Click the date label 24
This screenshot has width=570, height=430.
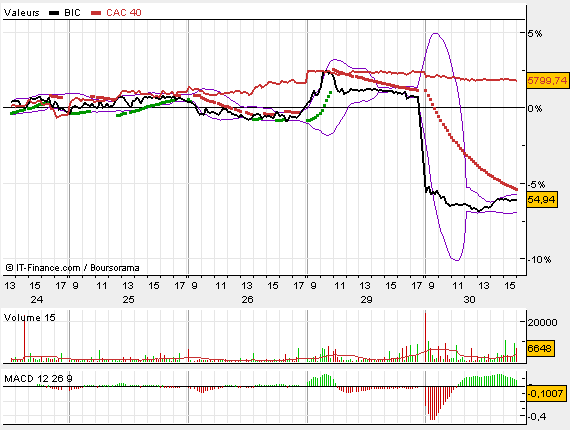pos(37,300)
